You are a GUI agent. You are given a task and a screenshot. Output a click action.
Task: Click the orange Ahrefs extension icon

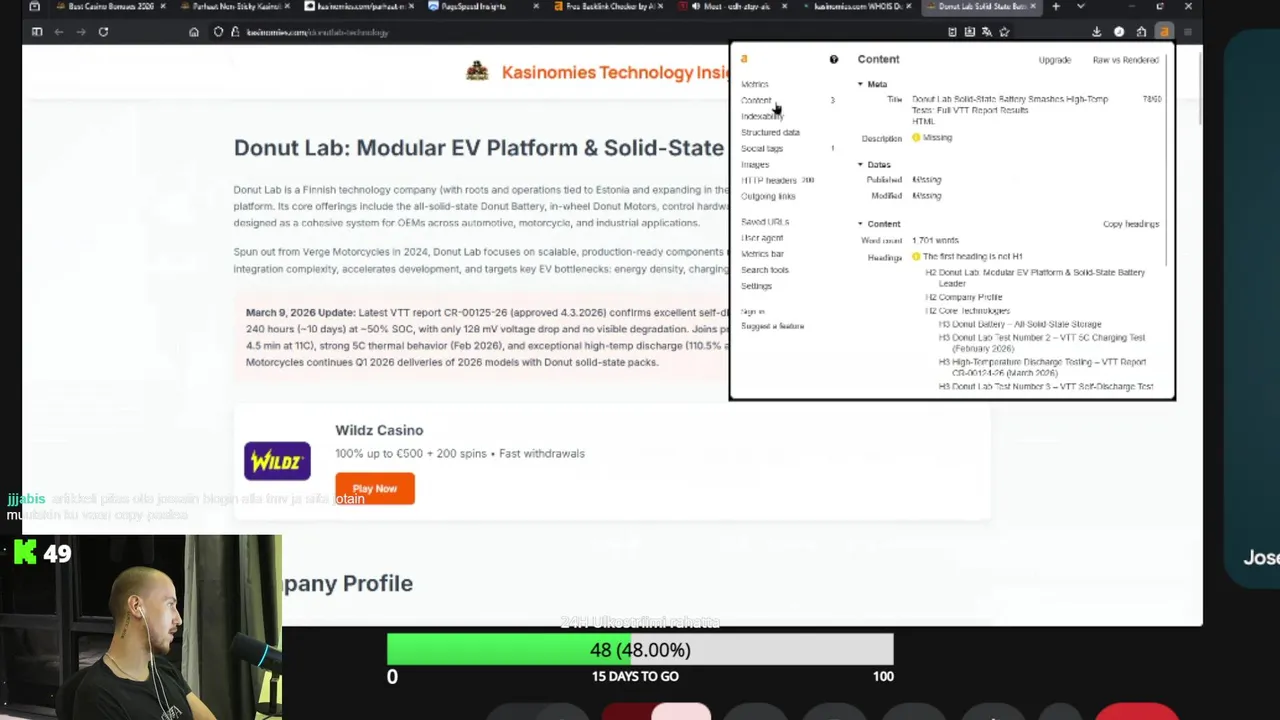[x=1164, y=32]
